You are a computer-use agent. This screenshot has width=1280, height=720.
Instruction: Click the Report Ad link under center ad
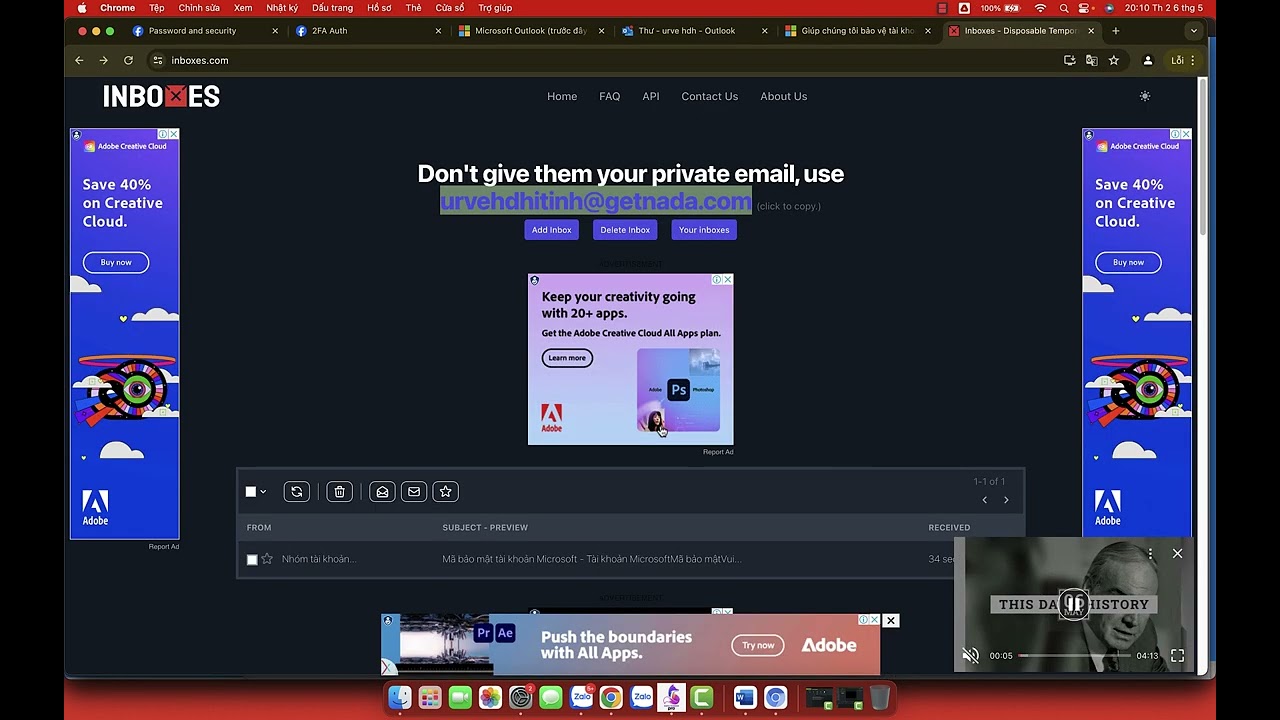[718, 452]
